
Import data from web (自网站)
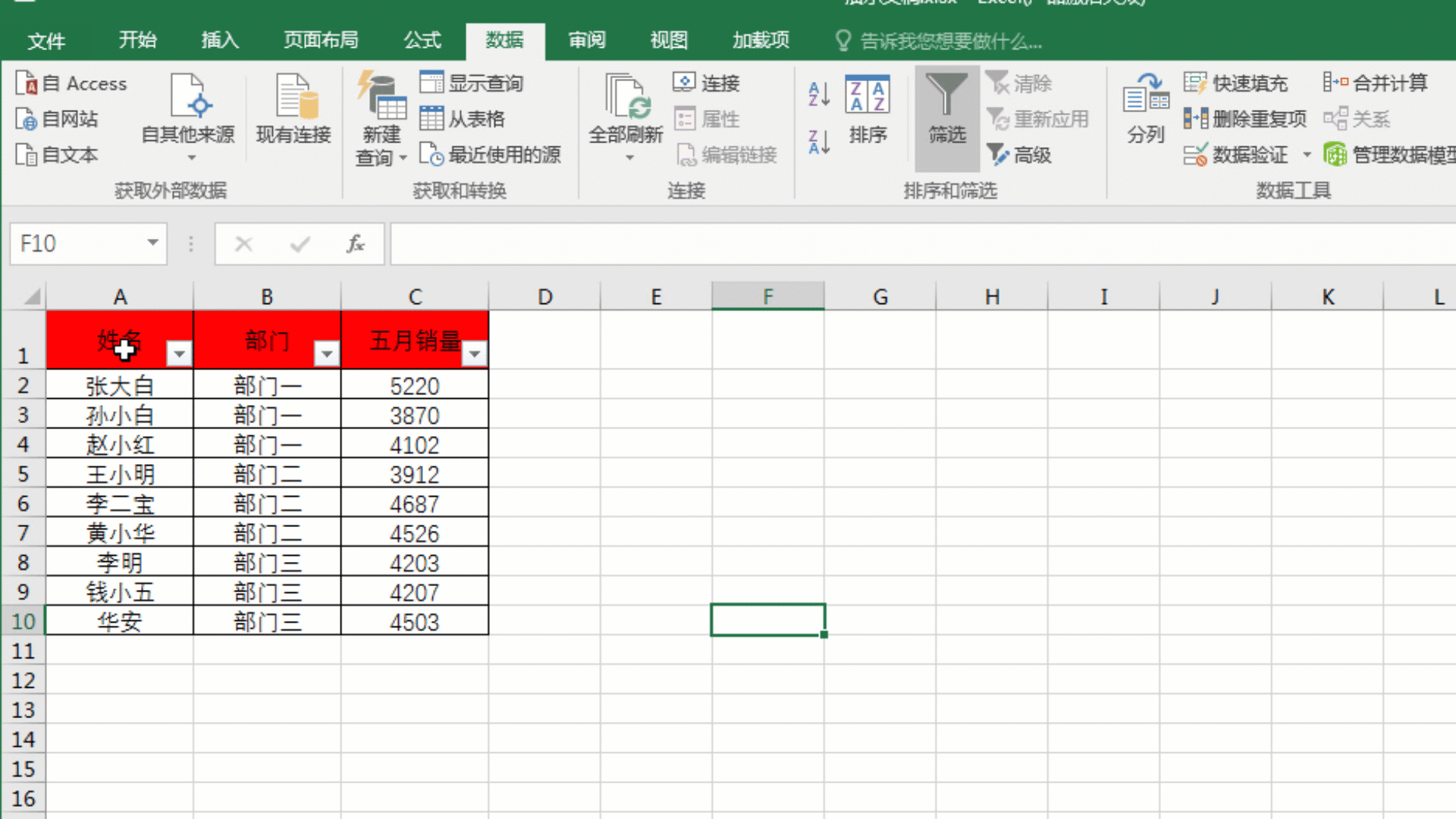[58, 119]
